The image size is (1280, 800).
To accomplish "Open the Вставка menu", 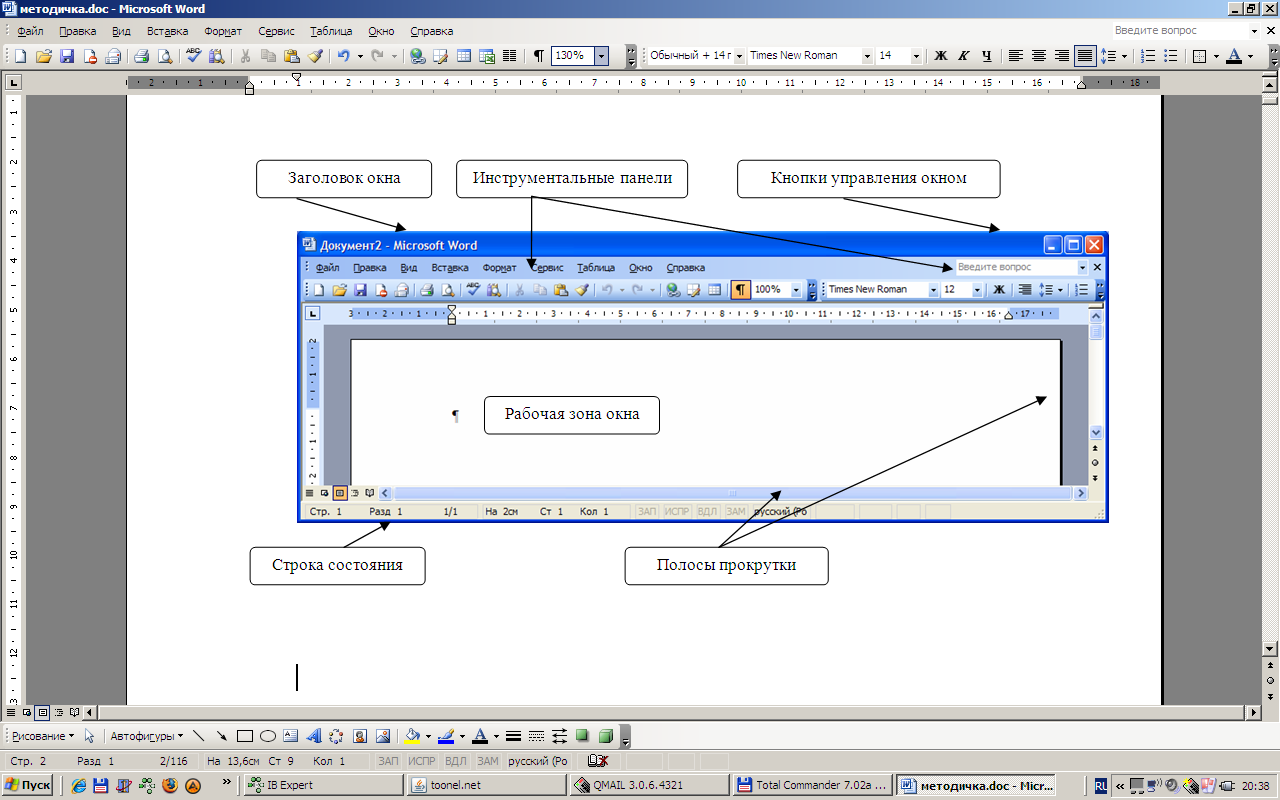I will [x=167, y=31].
